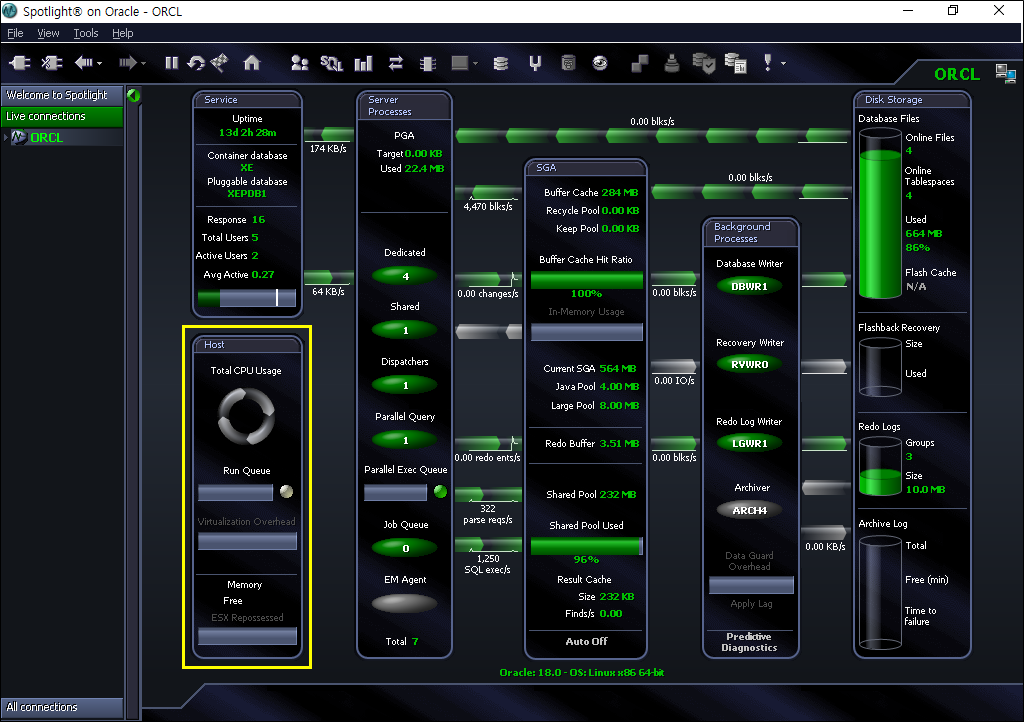
Task: Click the DBWR1 Database Writer button
Action: click(749, 286)
